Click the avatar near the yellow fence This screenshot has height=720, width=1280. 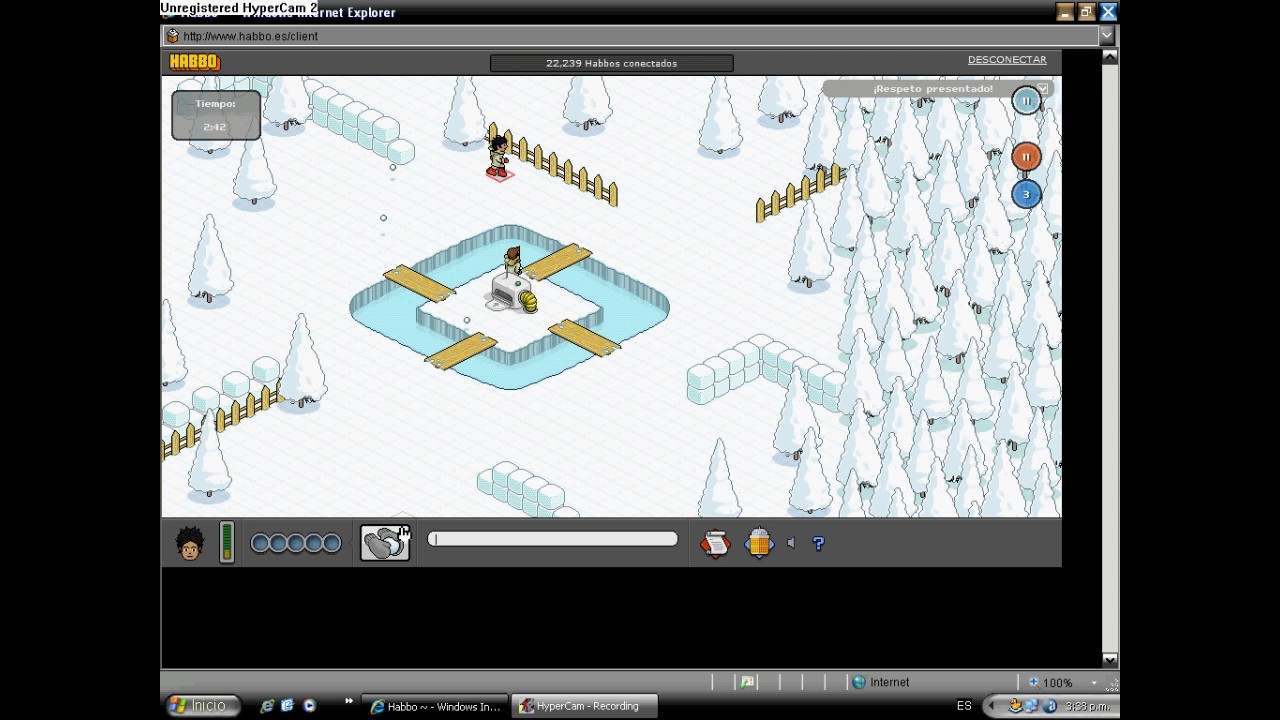(498, 156)
